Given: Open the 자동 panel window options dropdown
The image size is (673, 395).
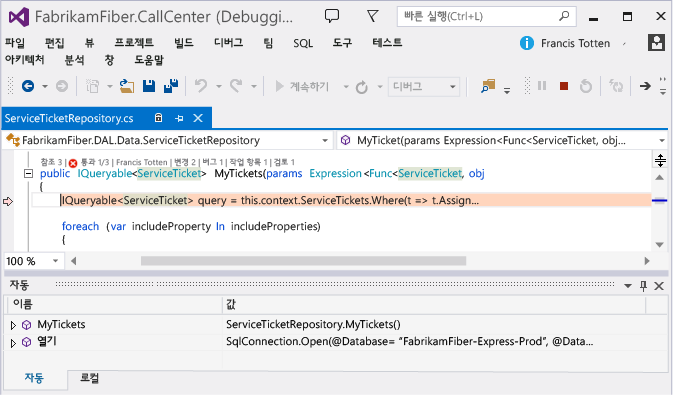Looking at the screenshot, I should pos(628,286).
